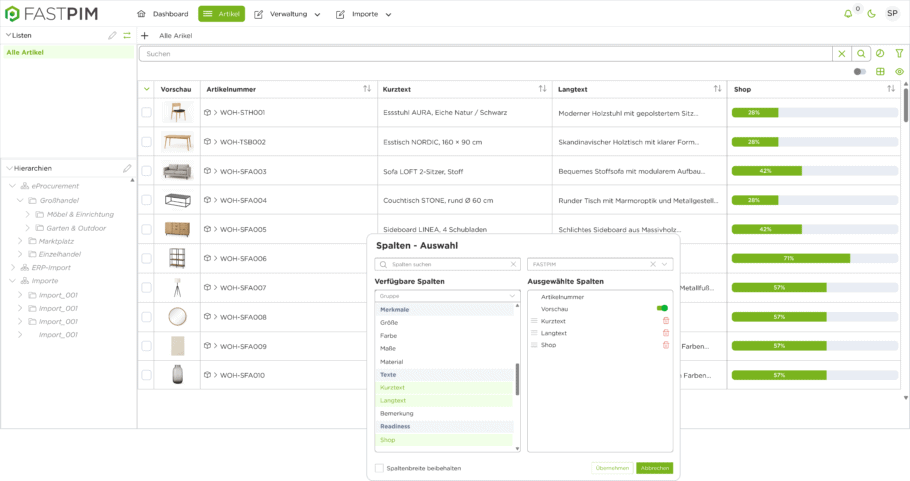Tick the checkbox for WOH-TSB002
This screenshot has height=481, width=910.
coord(146,142)
